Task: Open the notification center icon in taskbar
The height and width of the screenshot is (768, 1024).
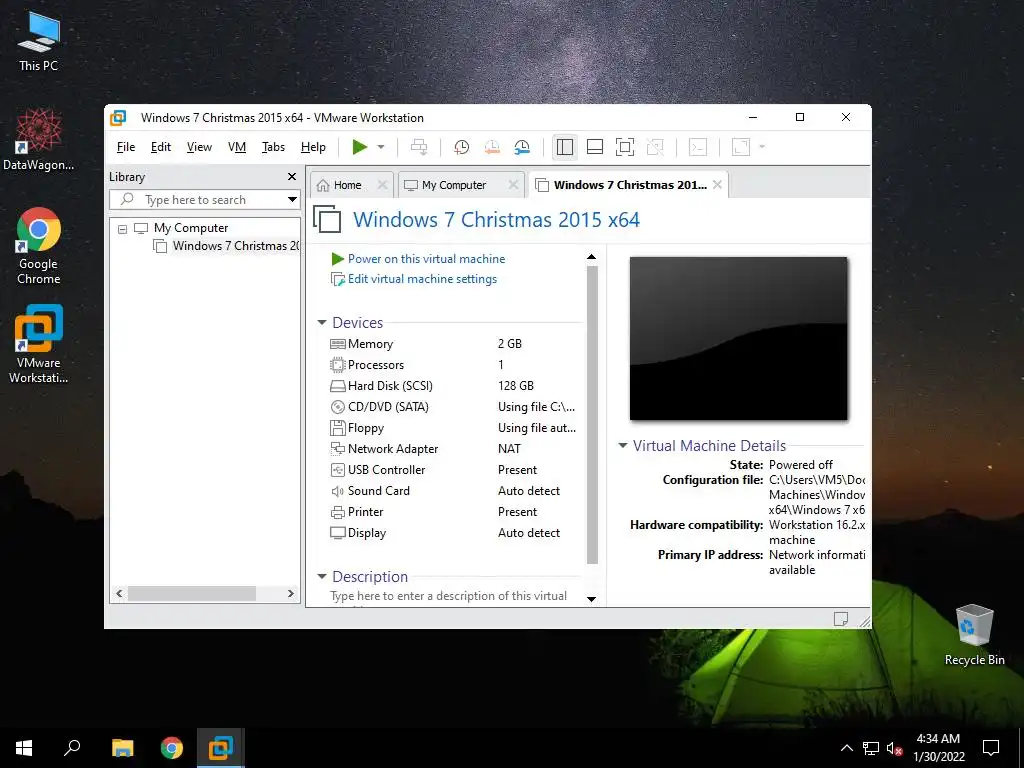Action: 991,748
